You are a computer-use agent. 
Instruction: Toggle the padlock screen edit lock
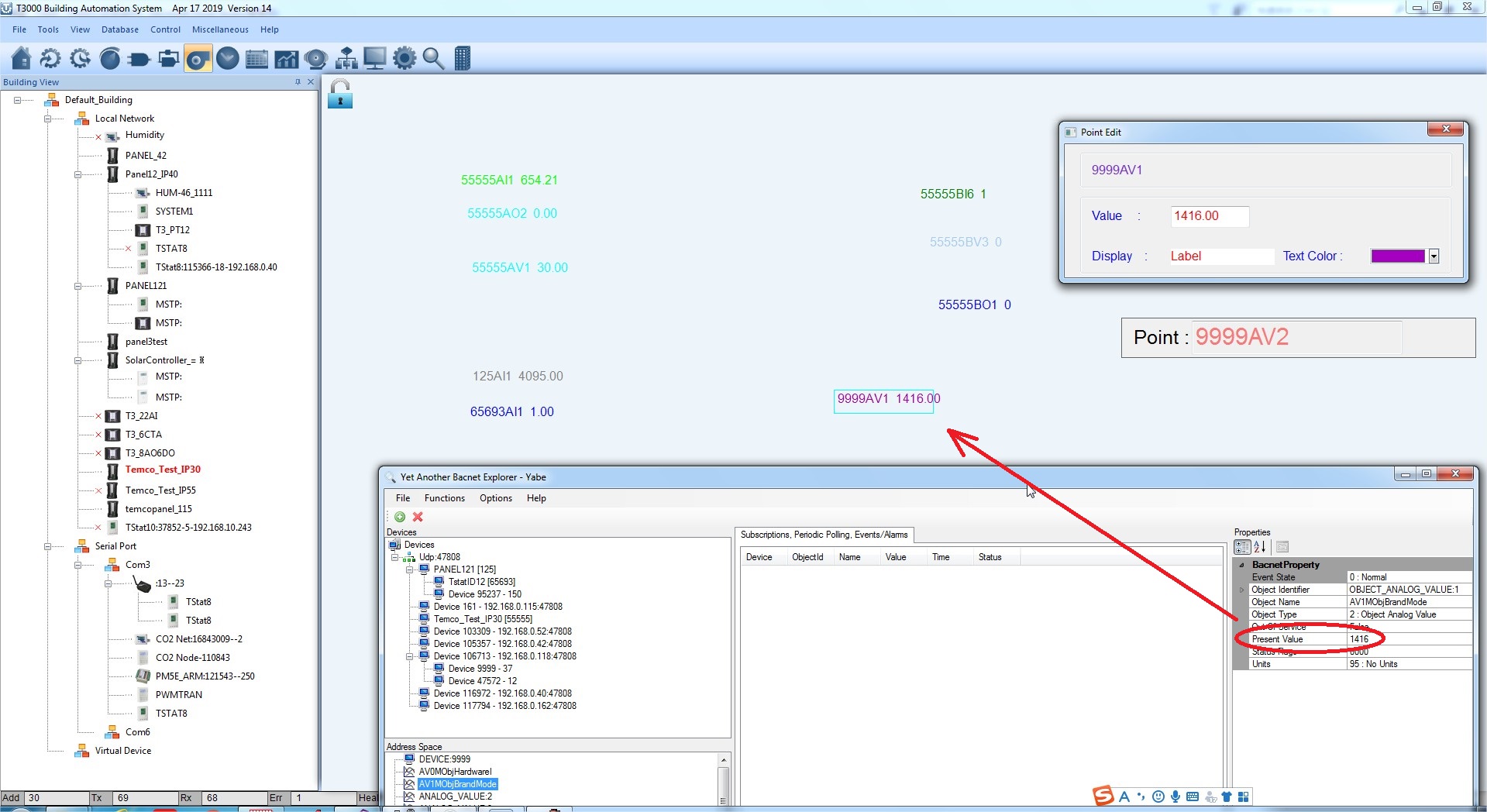pos(340,94)
